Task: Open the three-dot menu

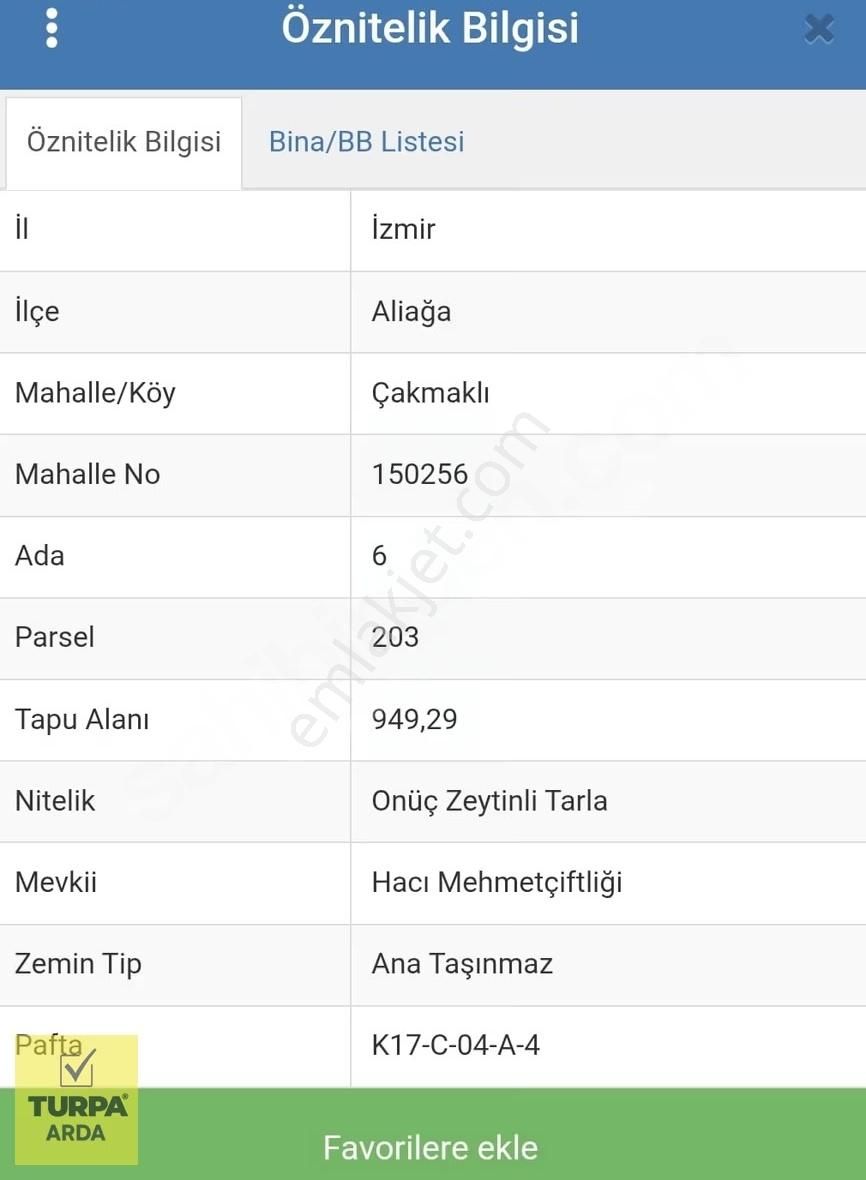Action: point(52,28)
